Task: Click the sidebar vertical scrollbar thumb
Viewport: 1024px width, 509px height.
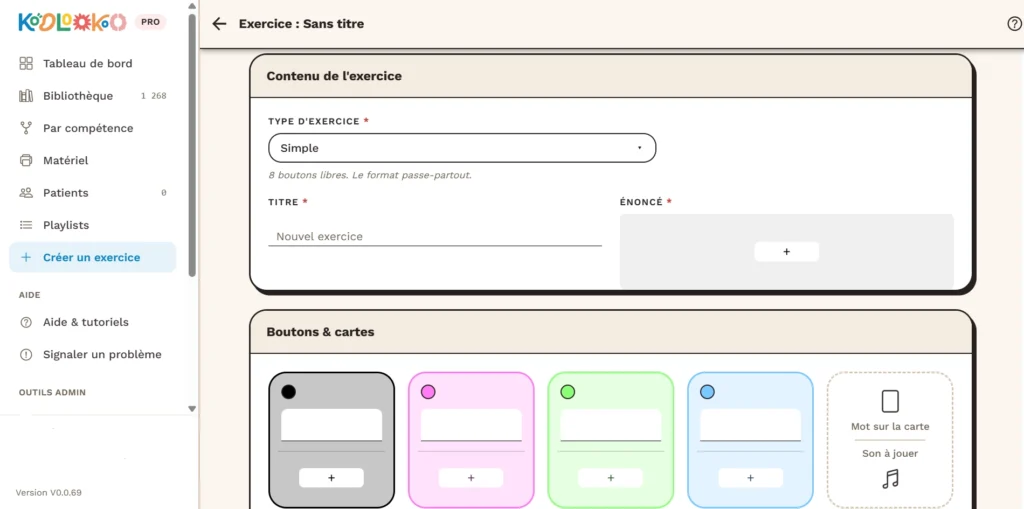Action: 192,144
